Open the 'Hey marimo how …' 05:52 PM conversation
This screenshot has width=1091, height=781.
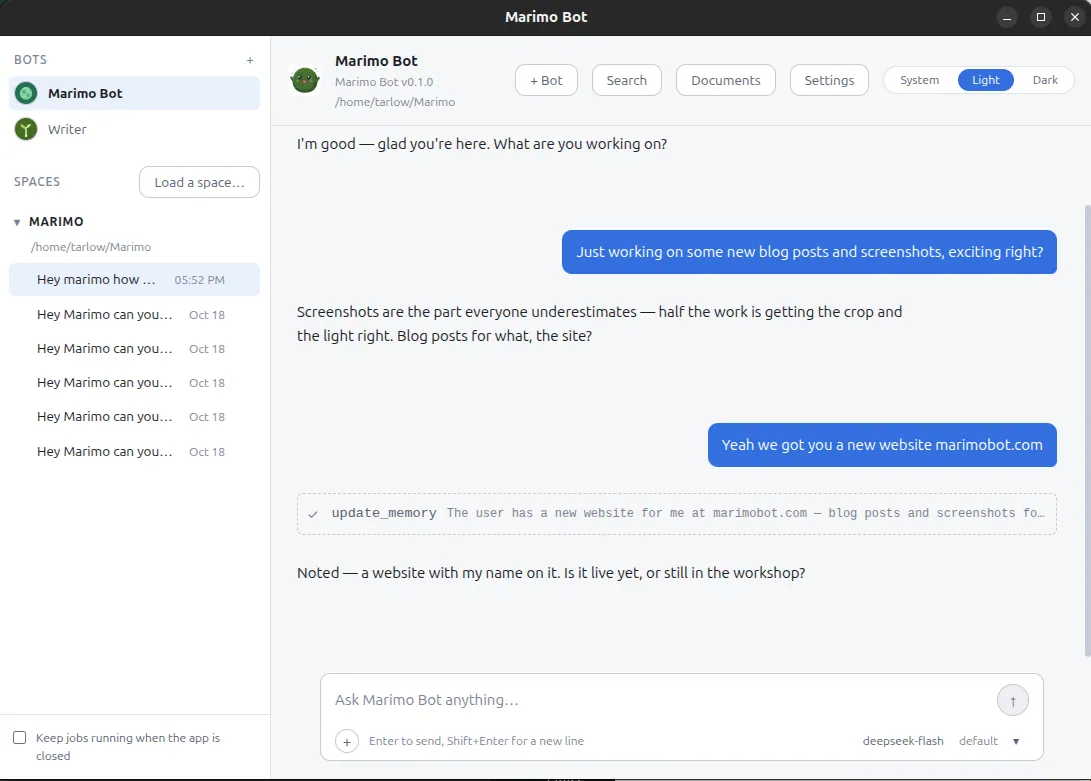(x=134, y=279)
